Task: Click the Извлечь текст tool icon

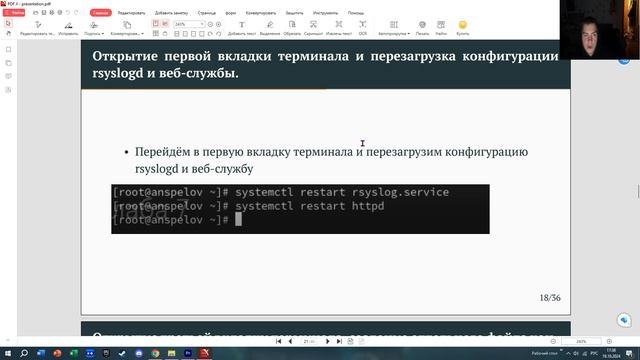Action: (x=339, y=25)
